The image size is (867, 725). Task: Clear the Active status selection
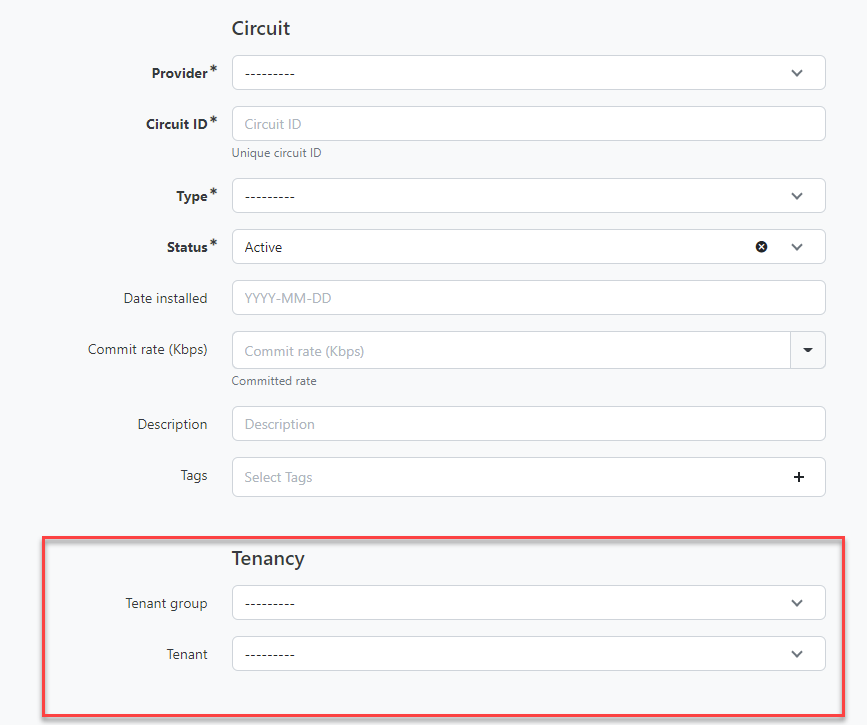tap(761, 247)
